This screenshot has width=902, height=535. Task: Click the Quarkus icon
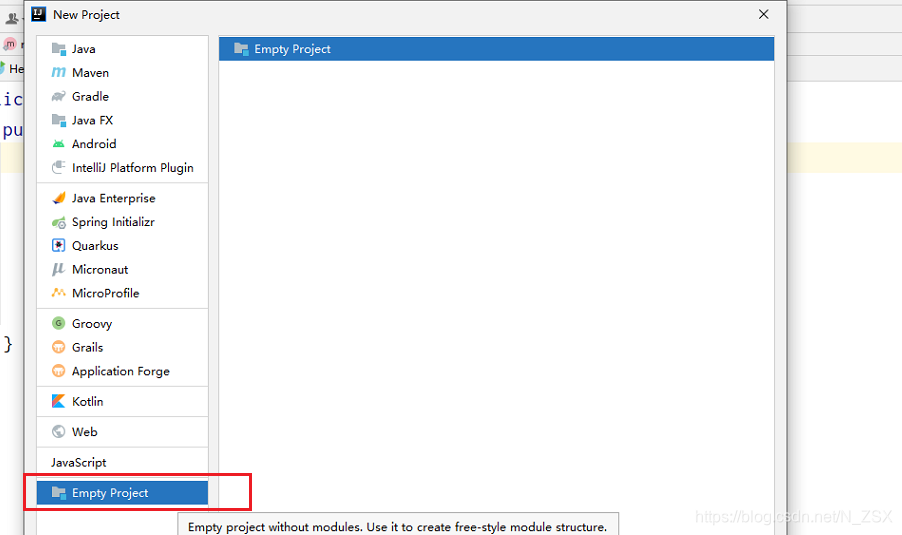[x=59, y=246]
